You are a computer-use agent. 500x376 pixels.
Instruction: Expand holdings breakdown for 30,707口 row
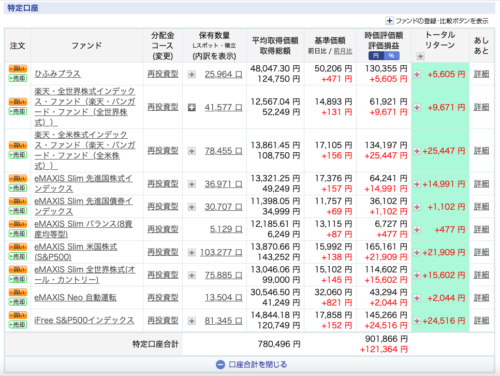[x=192, y=207]
